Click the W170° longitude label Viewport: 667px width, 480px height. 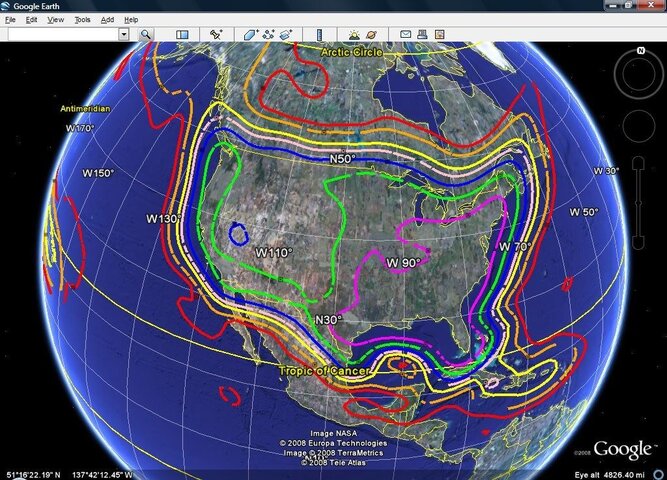point(80,128)
